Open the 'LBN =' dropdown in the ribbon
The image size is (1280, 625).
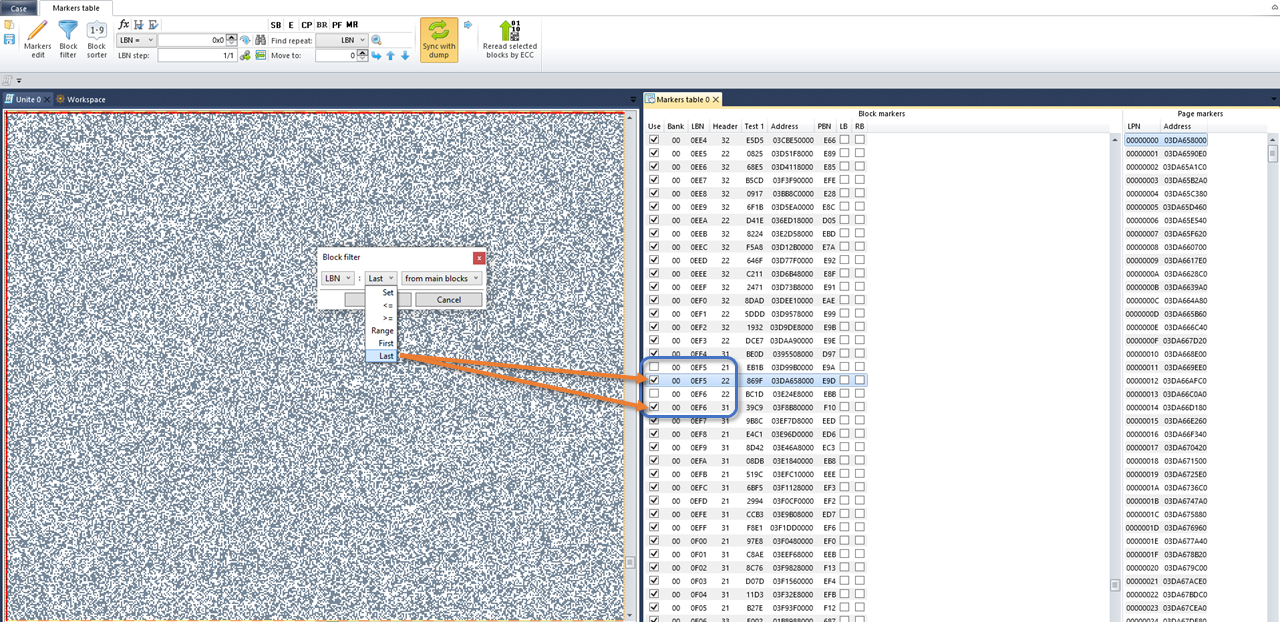(136, 40)
